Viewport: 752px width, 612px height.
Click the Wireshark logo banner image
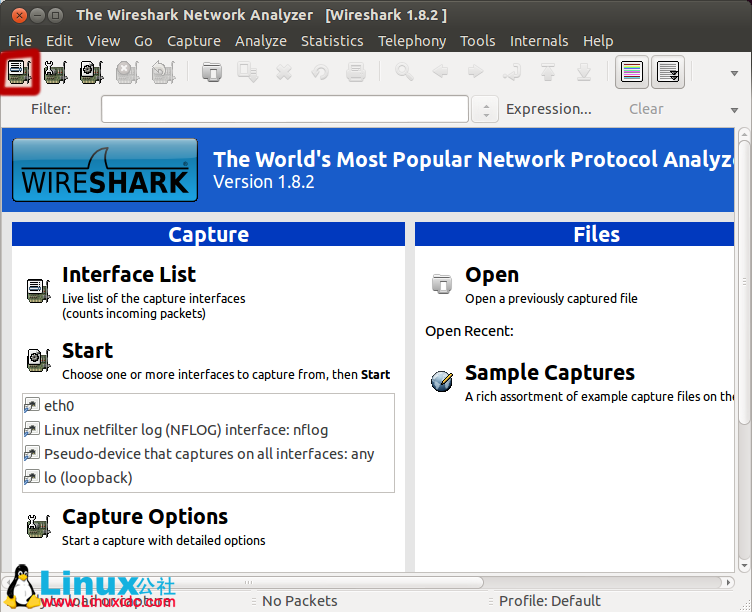click(x=105, y=170)
